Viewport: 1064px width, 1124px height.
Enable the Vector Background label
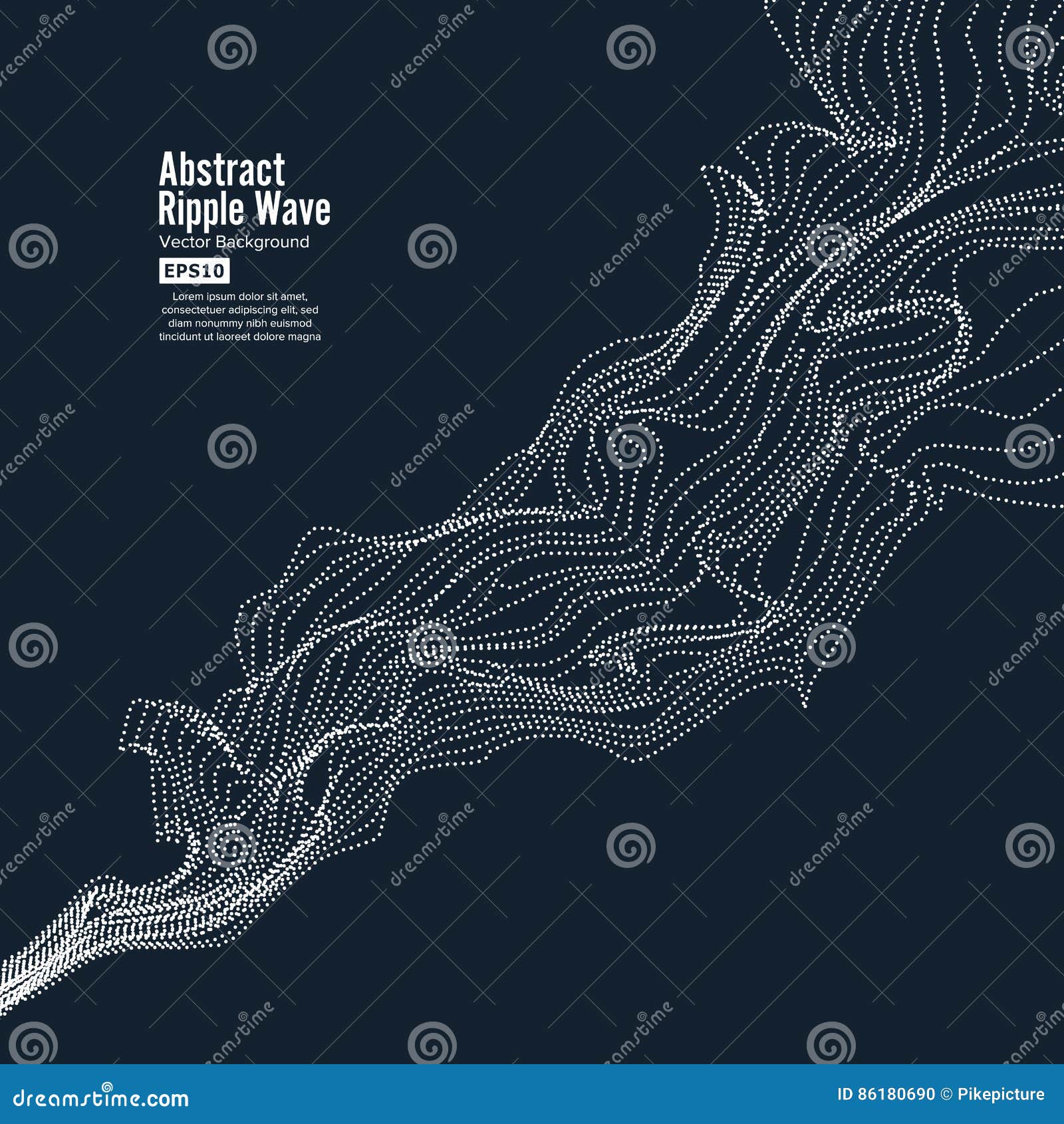tap(235, 243)
